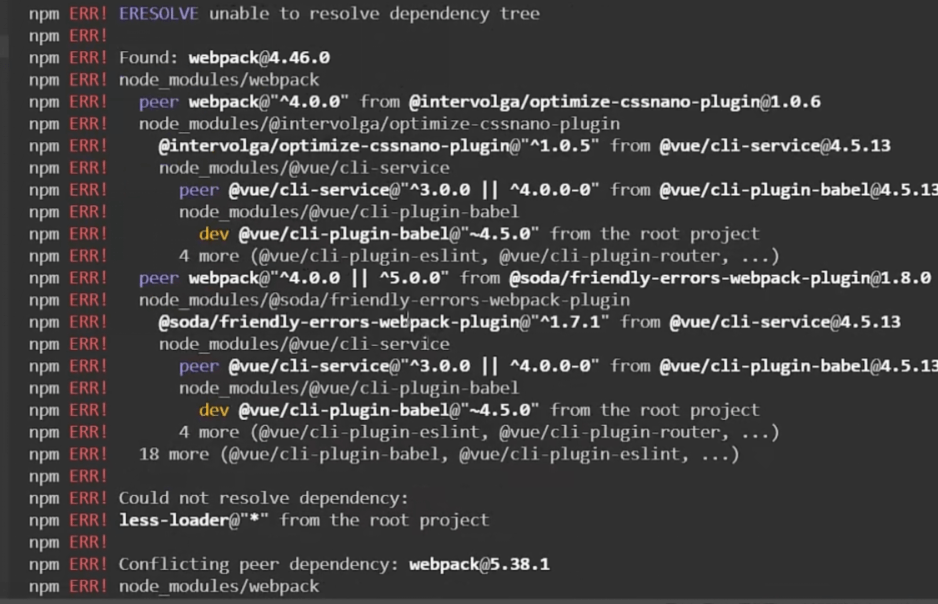
Task: Click 'Conflicting peer dependency: webpack@5.38.1' line
Action: tap(334, 565)
